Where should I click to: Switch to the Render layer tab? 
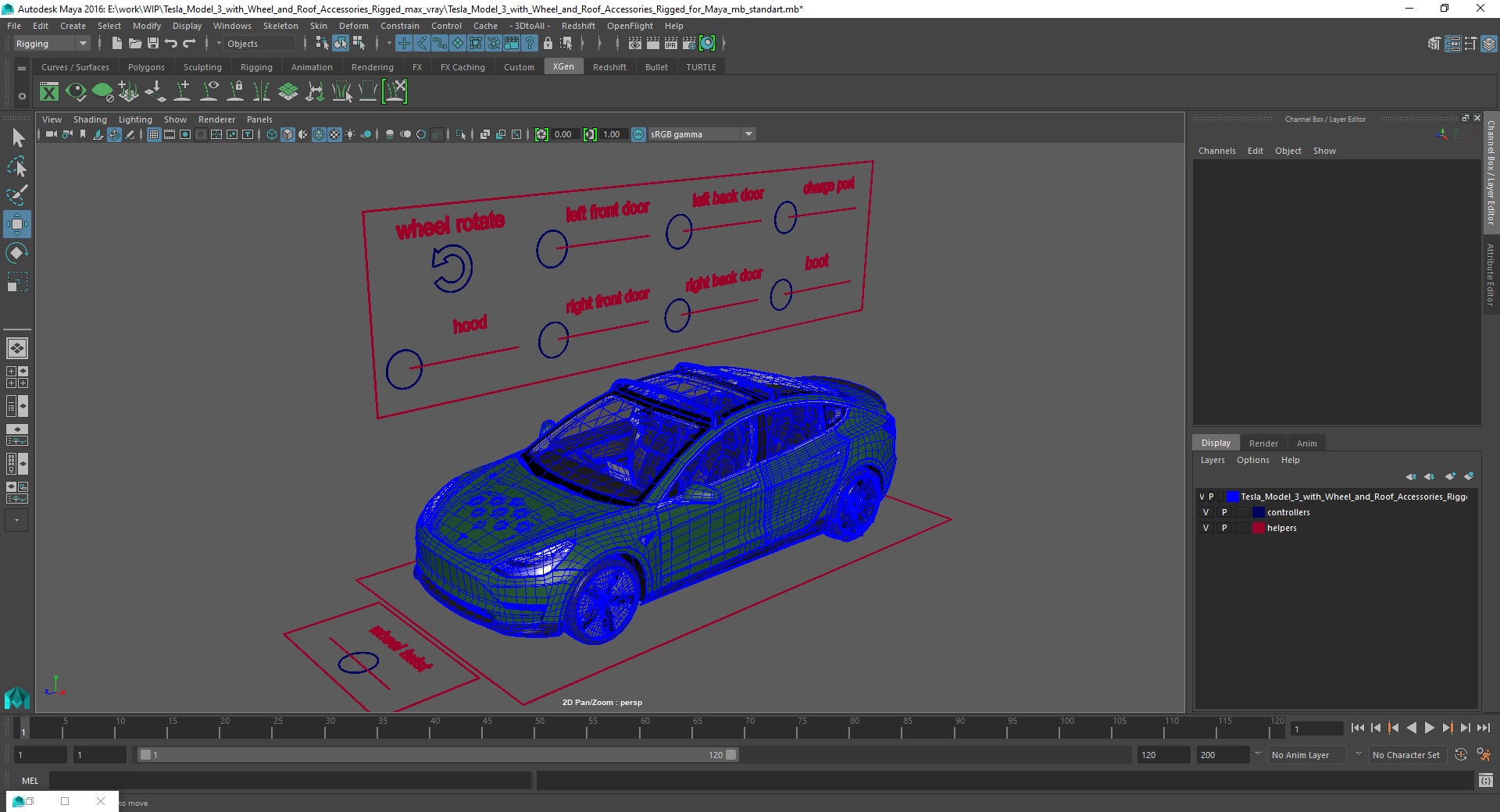pyautogui.click(x=1263, y=443)
